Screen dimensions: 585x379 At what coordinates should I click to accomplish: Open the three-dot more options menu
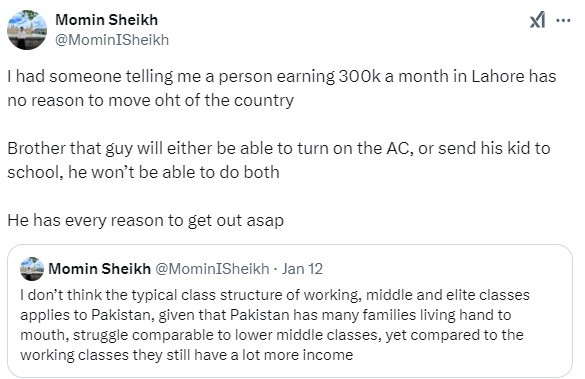pos(563,21)
